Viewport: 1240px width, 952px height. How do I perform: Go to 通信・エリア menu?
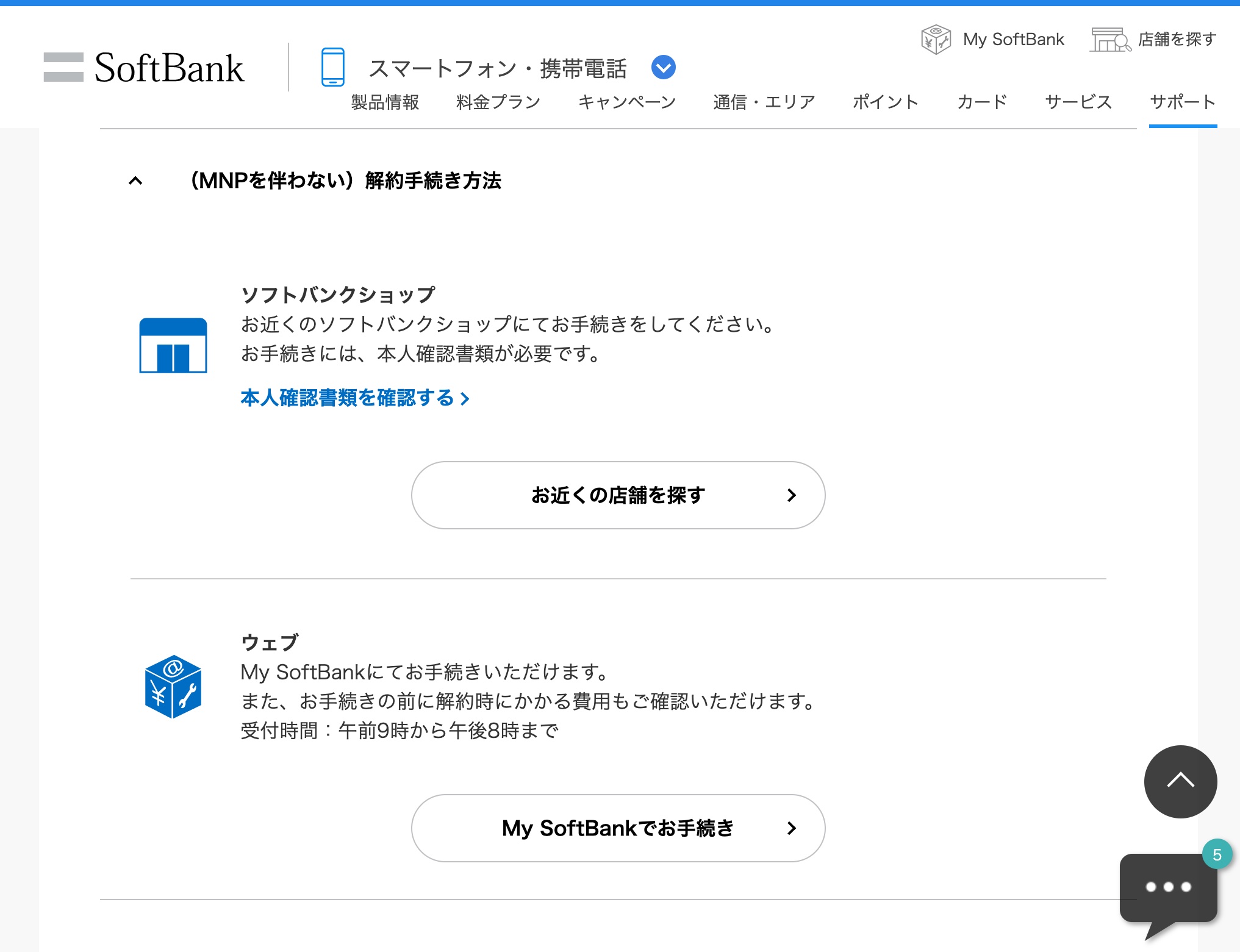(764, 102)
